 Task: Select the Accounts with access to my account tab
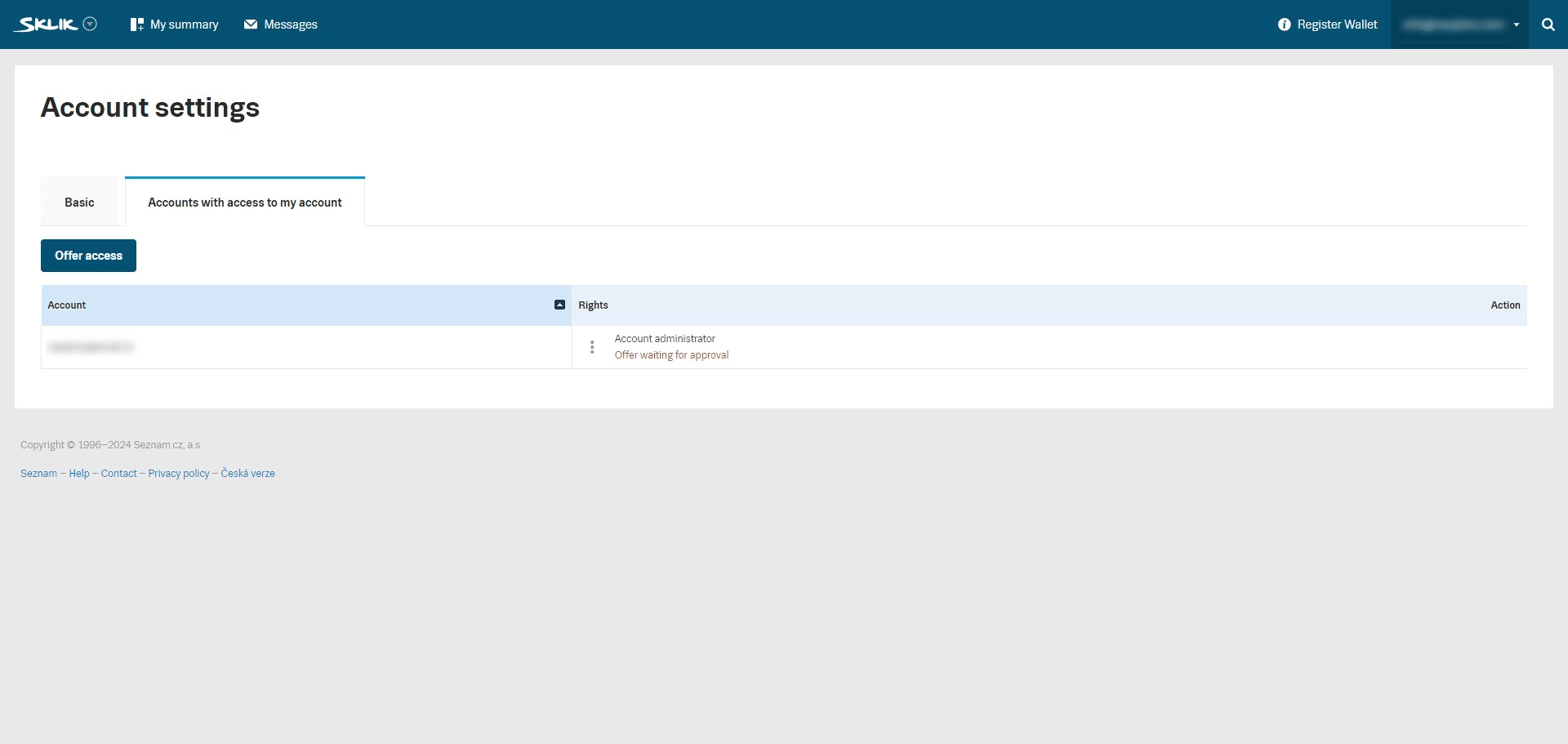(244, 202)
